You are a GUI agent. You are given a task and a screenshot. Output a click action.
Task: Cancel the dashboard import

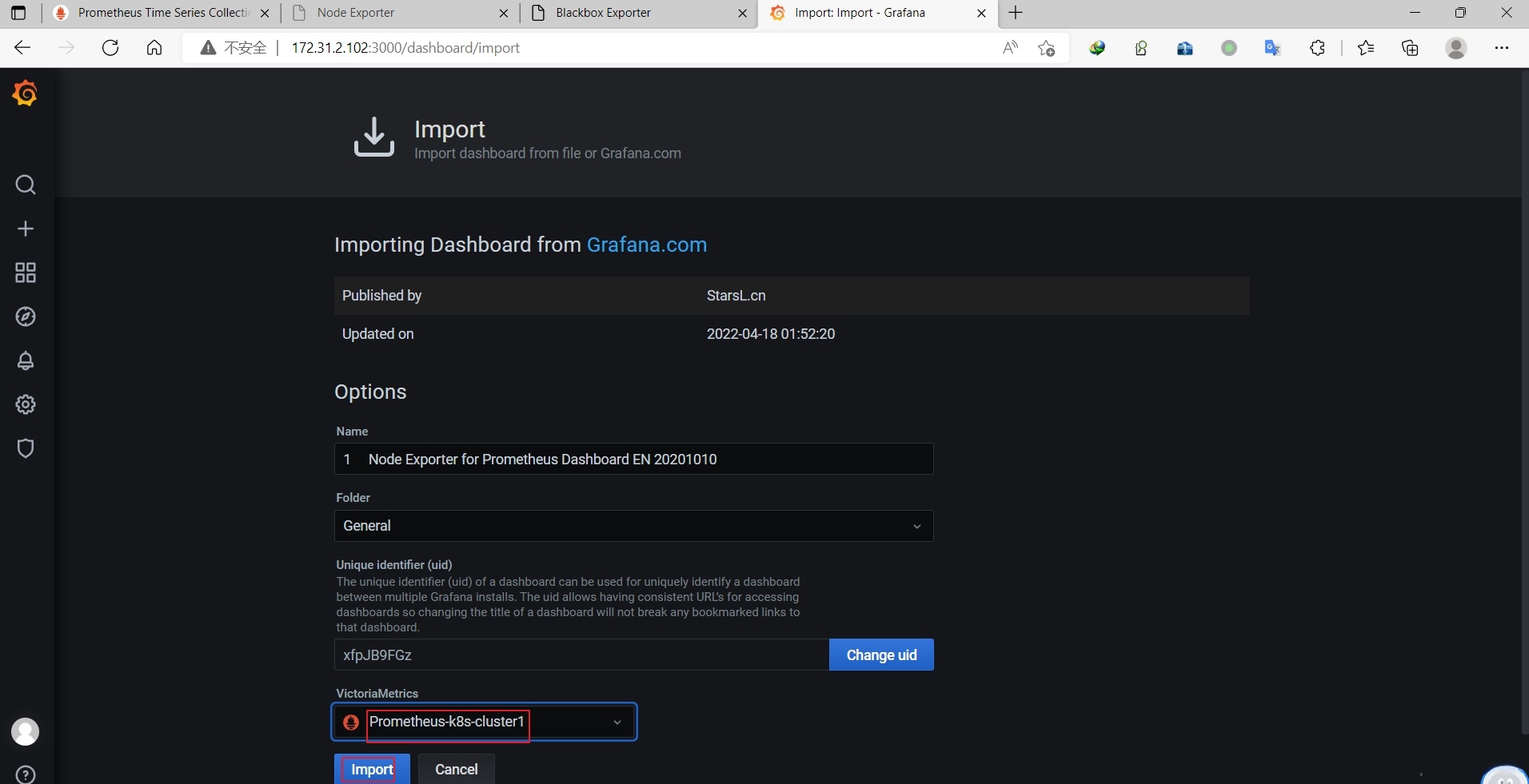click(x=457, y=769)
